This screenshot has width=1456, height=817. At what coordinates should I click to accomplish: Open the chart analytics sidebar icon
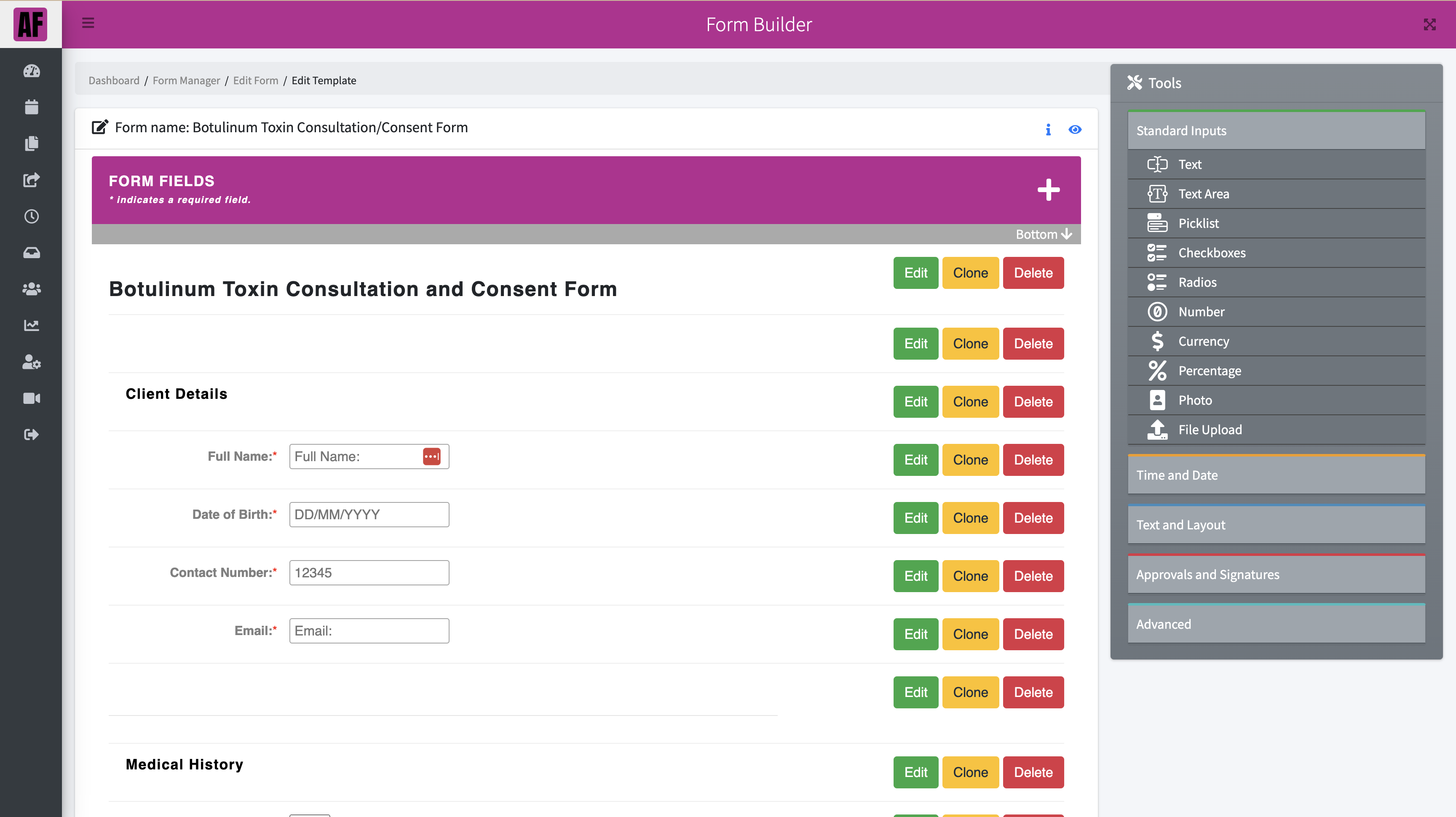coord(31,325)
